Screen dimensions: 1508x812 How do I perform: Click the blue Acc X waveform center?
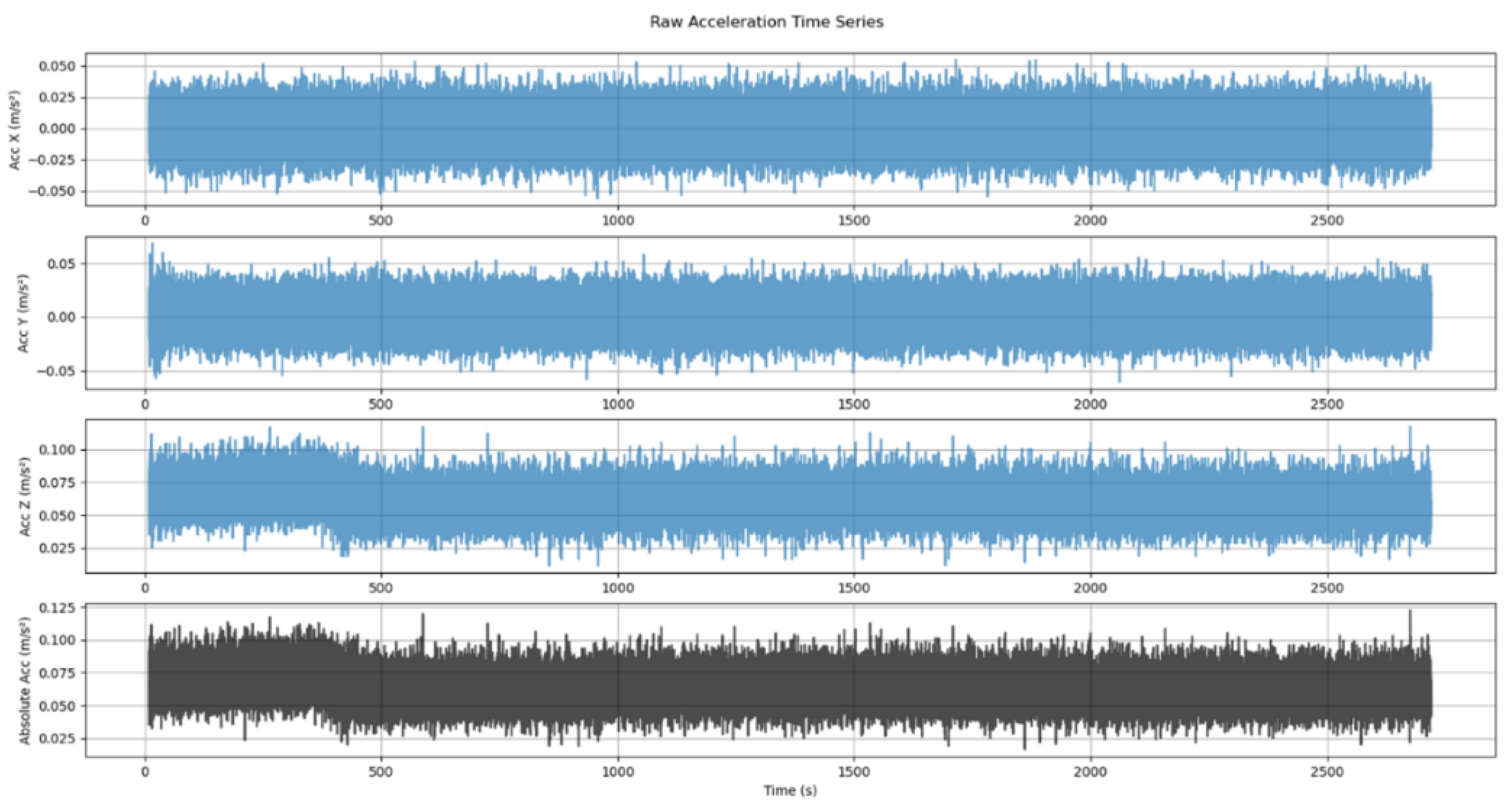789,129
